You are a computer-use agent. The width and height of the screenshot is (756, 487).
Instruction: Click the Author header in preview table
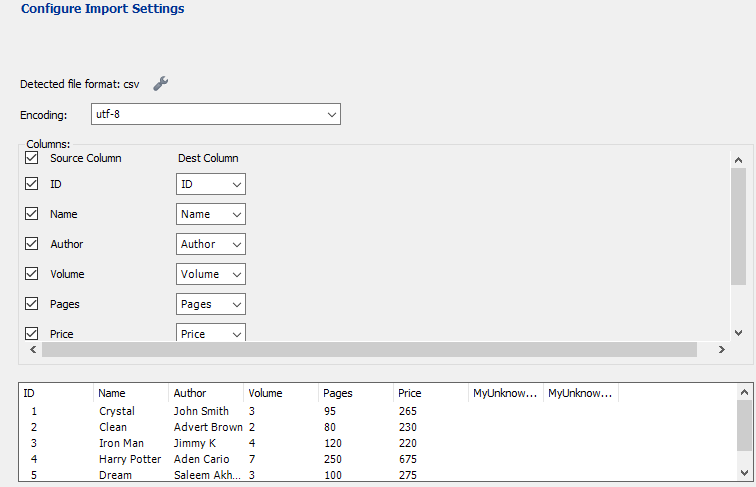pyautogui.click(x=190, y=393)
